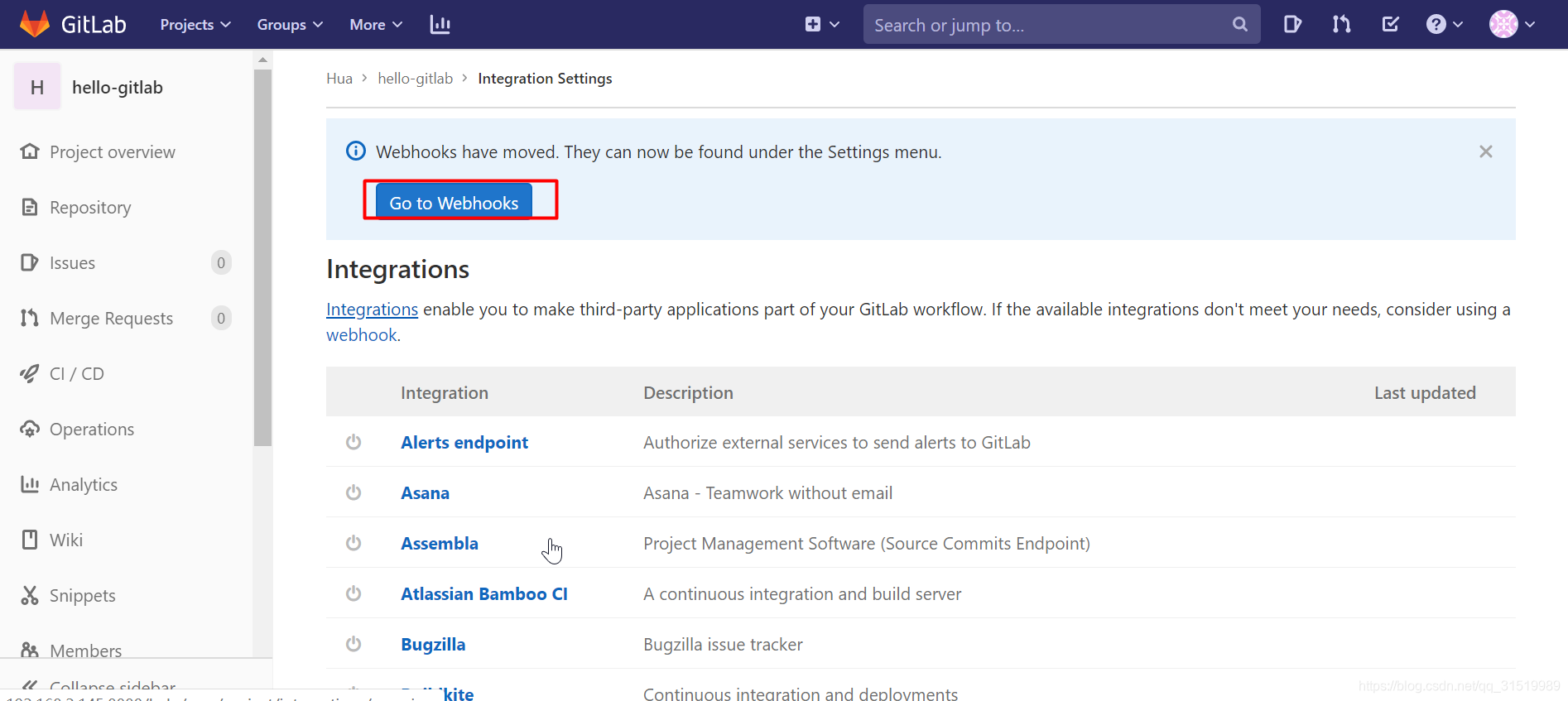Click the Description column header
Screen dimensions: 1568x701
688,393
